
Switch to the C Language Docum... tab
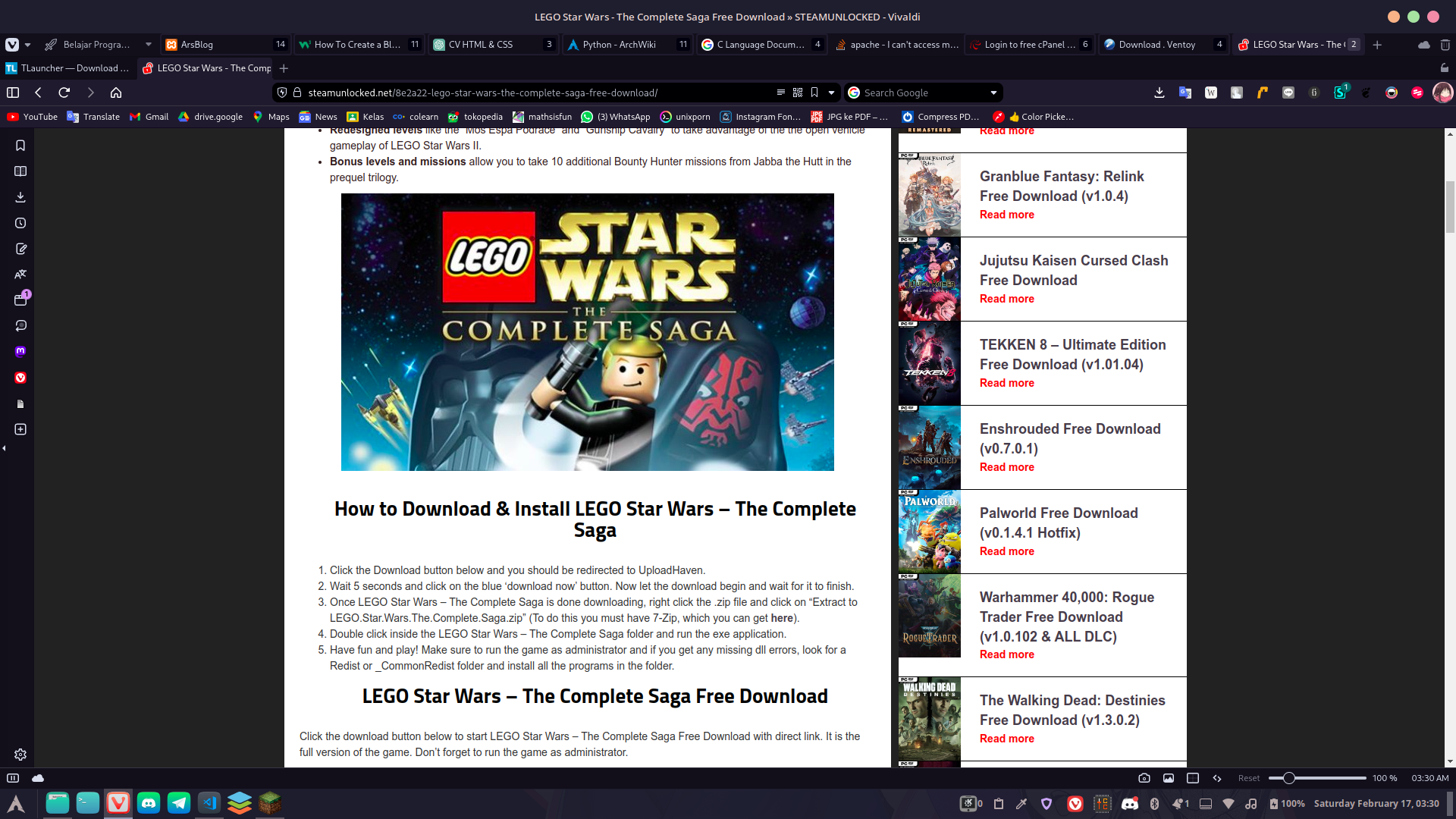[x=761, y=45]
